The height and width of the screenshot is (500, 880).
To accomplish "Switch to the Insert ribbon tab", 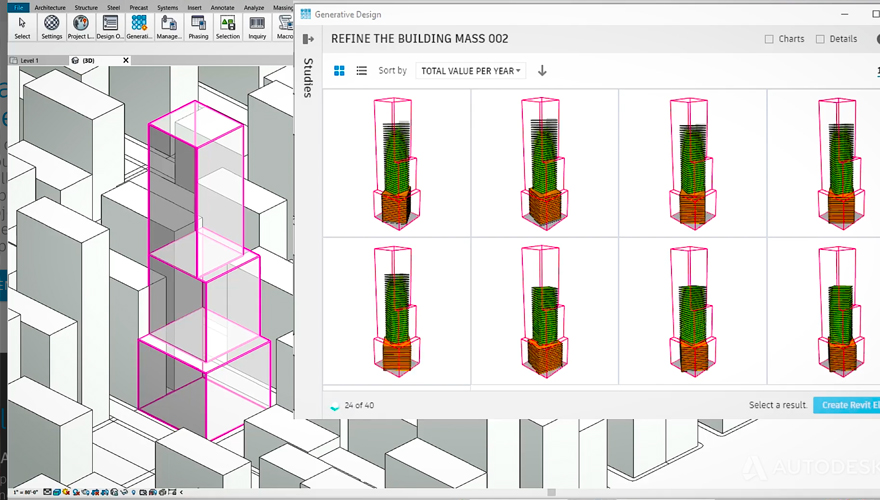I will pyautogui.click(x=194, y=7).
